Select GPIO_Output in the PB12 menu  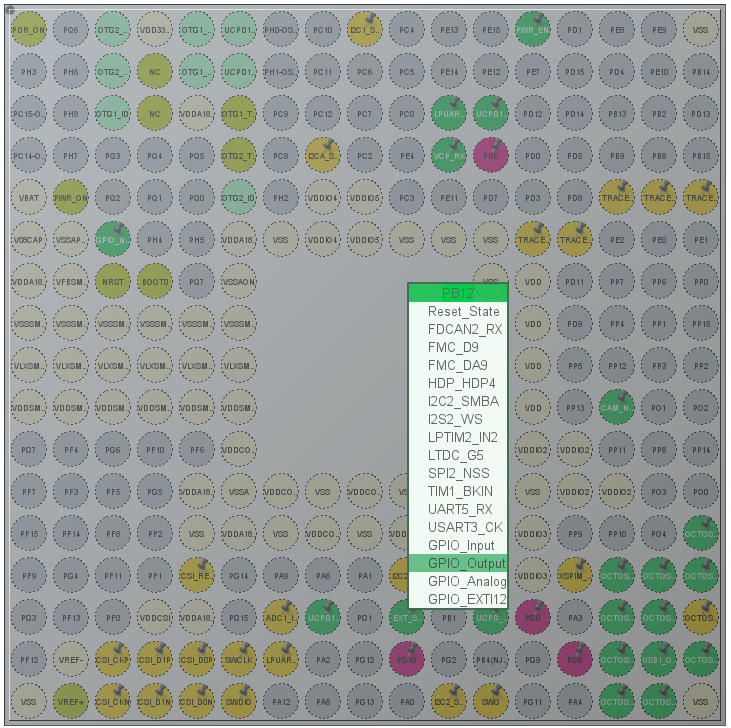click(458, 563)
